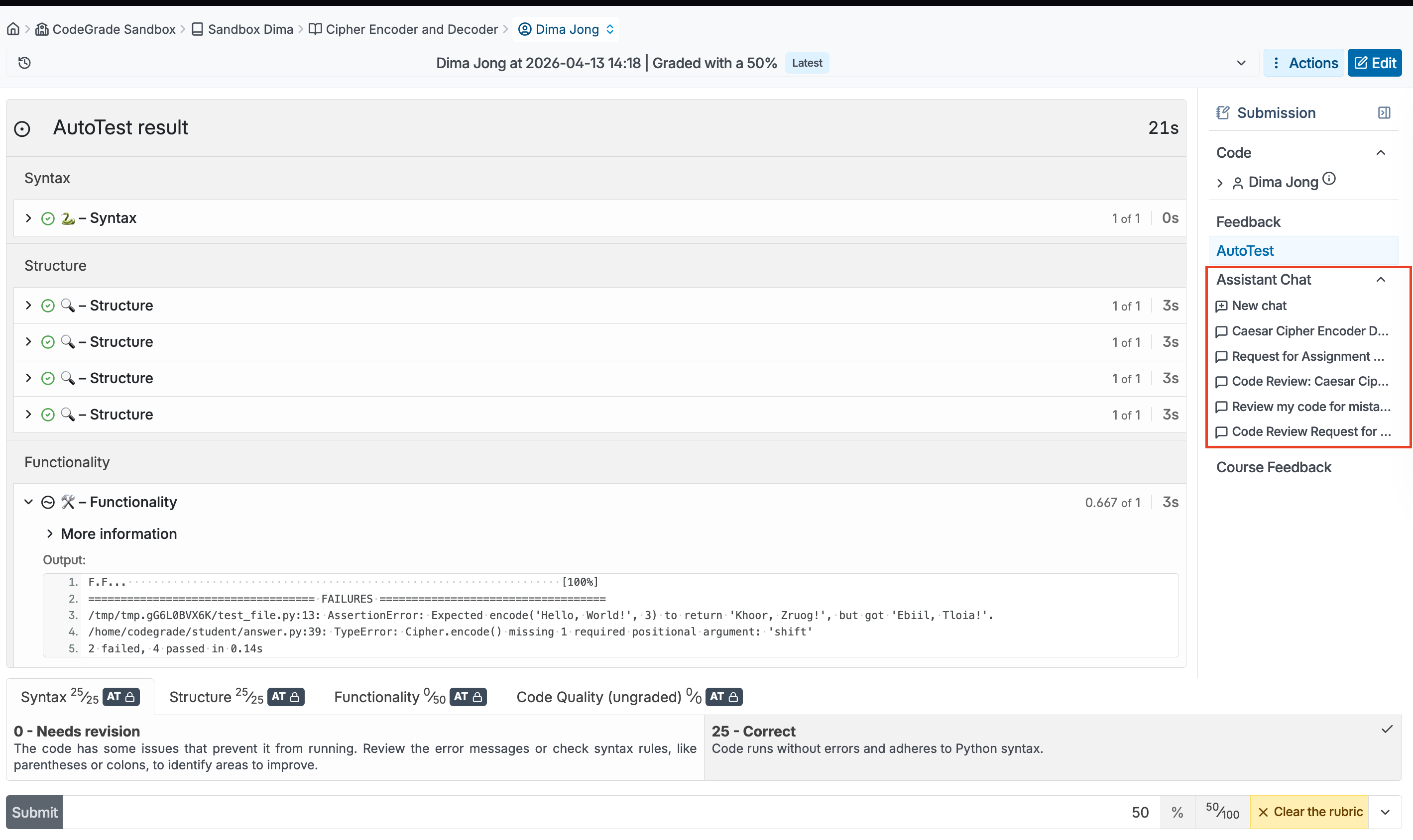Screen dimensions: 1413x840
Task: Click the Submit grade button
Action: (x=34, y=812)
